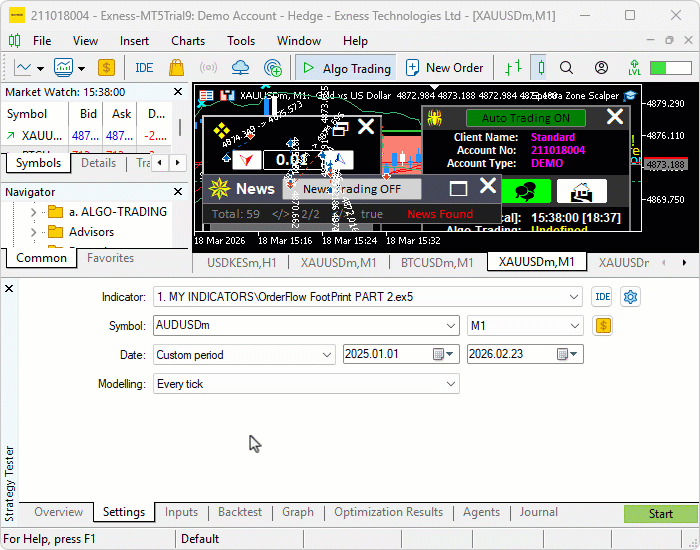Toggle the Auto Trading ON button
700x550 pixels.
coord(525,118)
